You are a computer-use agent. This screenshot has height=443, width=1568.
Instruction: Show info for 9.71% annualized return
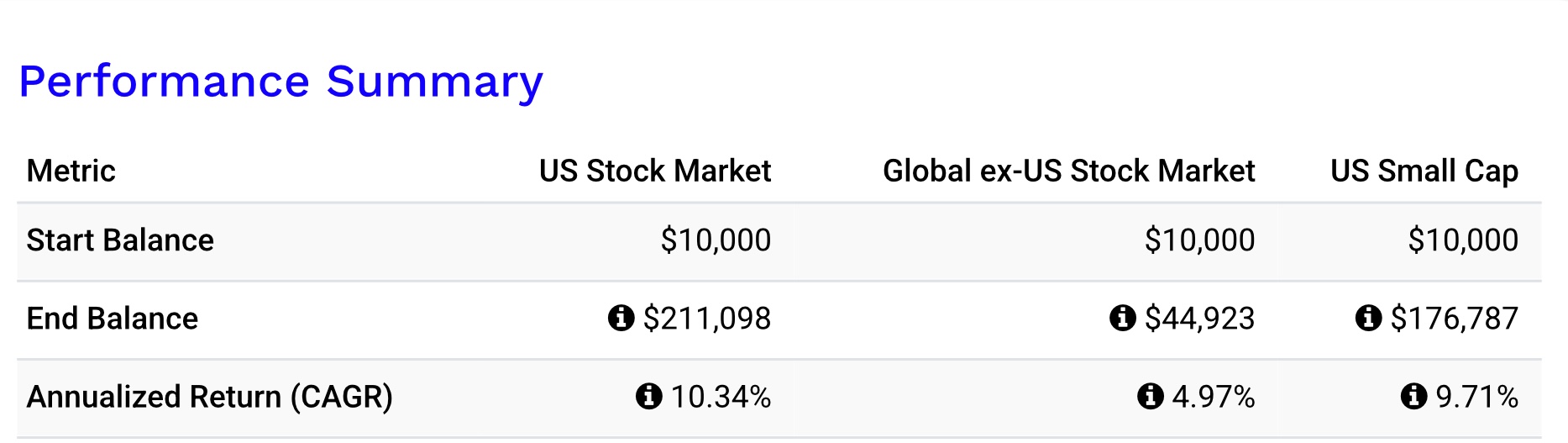(x=1413, y=396)
